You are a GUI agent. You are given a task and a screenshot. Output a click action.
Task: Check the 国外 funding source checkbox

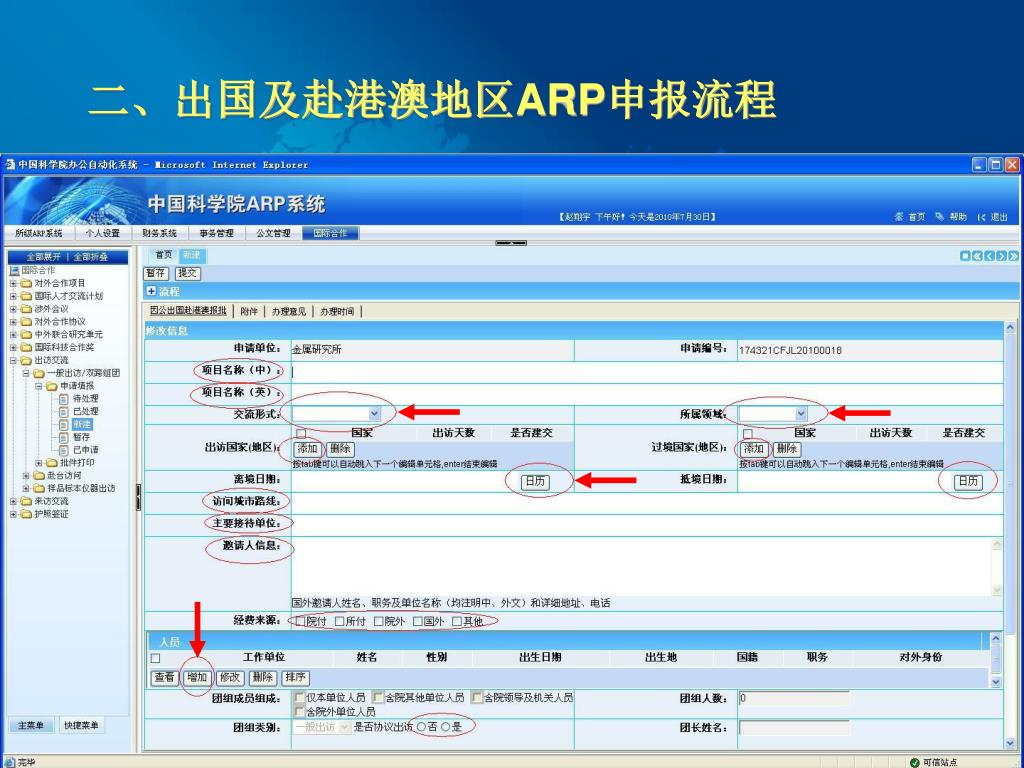[418, 621]
